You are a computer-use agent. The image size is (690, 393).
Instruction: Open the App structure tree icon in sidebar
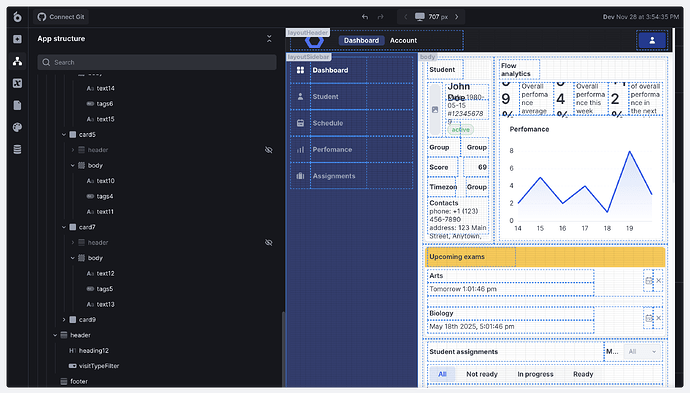[x=17, y=61]
